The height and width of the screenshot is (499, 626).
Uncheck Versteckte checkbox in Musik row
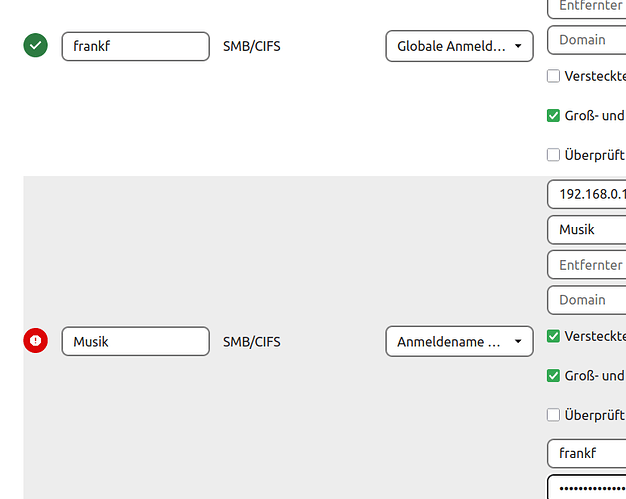(x=553, y=336)
